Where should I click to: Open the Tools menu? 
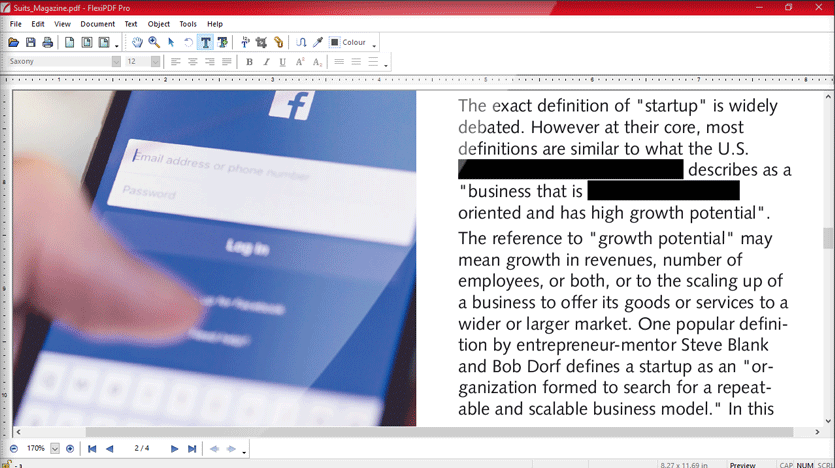tap(188, 24)
